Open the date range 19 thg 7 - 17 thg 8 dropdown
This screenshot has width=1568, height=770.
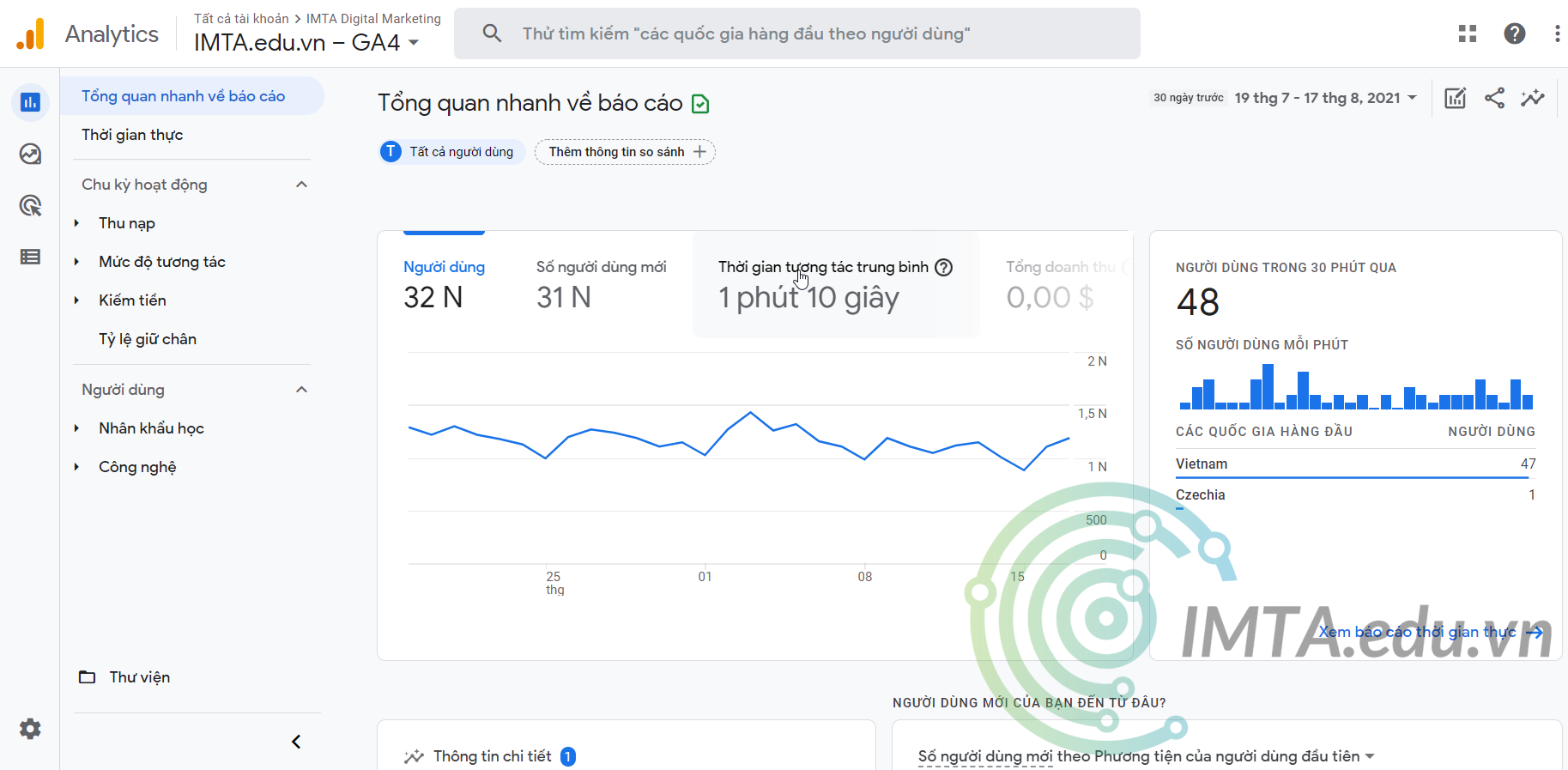point(1325,98)
